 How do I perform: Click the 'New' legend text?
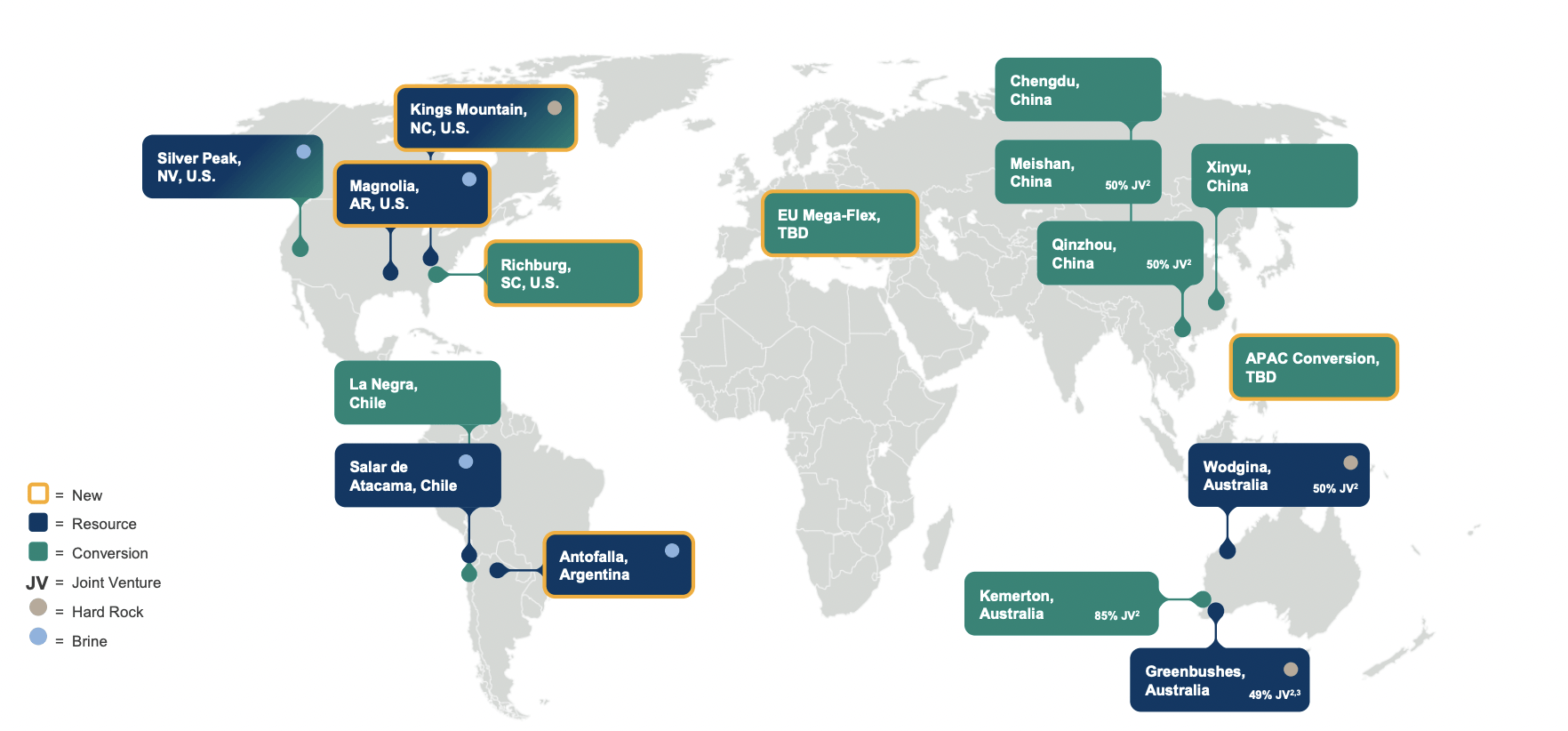tap(87, 495)
